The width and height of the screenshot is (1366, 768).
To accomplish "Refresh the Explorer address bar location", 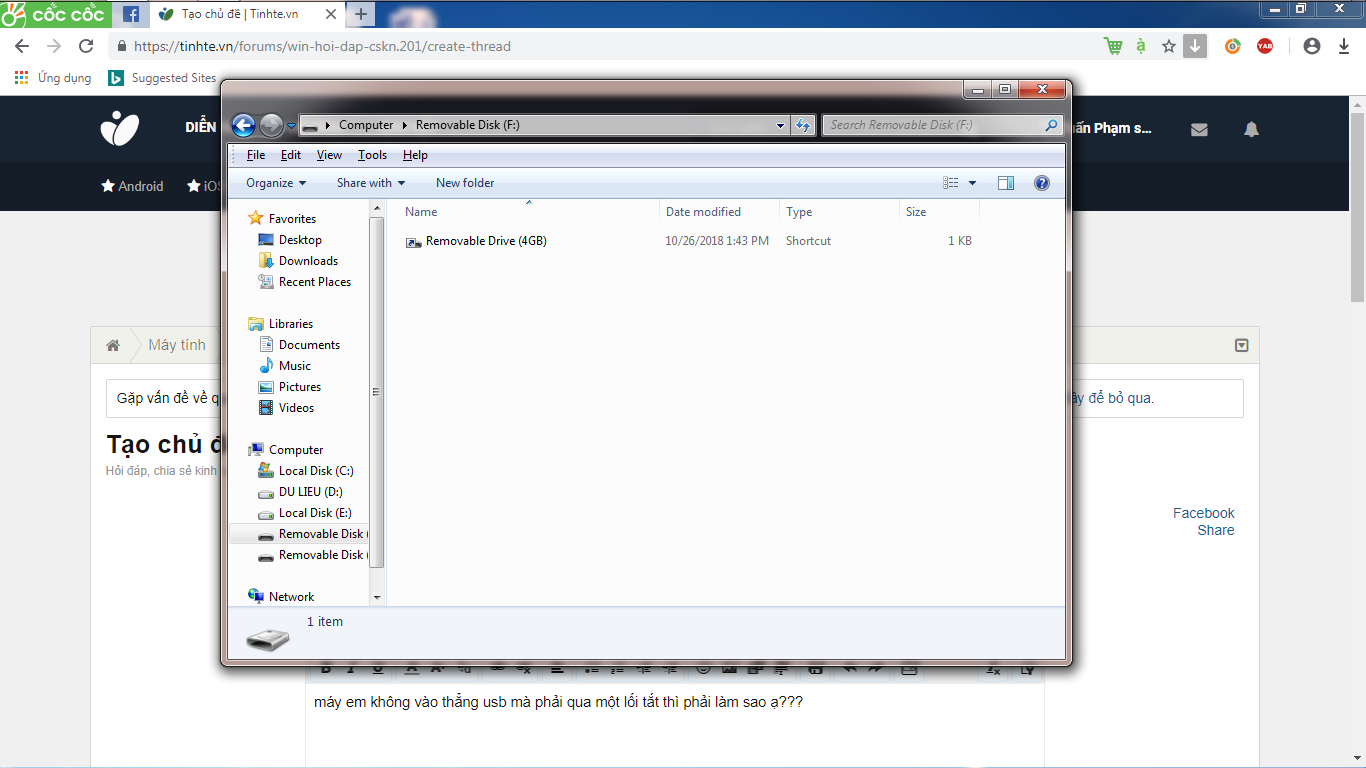I will 803,125.
